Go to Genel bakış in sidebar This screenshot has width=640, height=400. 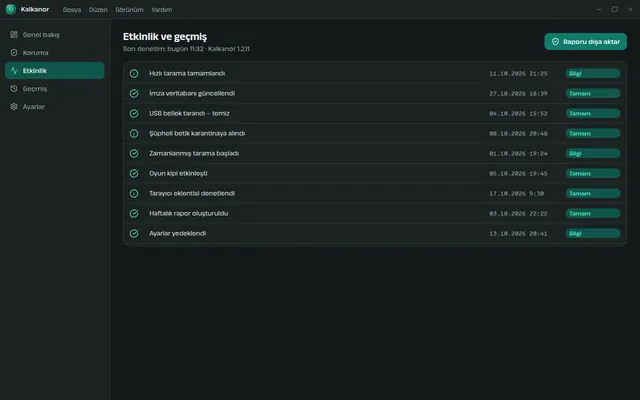click(x=55, y=35)
